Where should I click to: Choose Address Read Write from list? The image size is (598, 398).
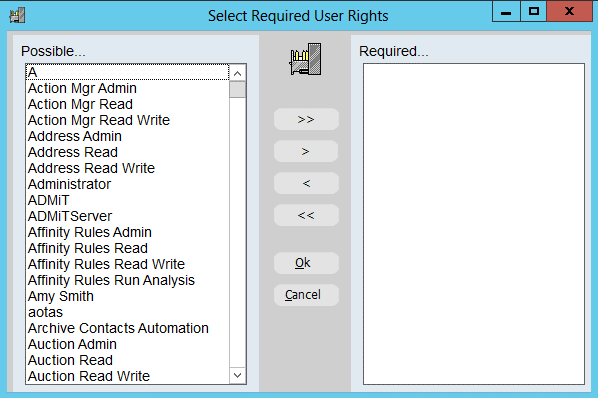(x=128, y=168)
